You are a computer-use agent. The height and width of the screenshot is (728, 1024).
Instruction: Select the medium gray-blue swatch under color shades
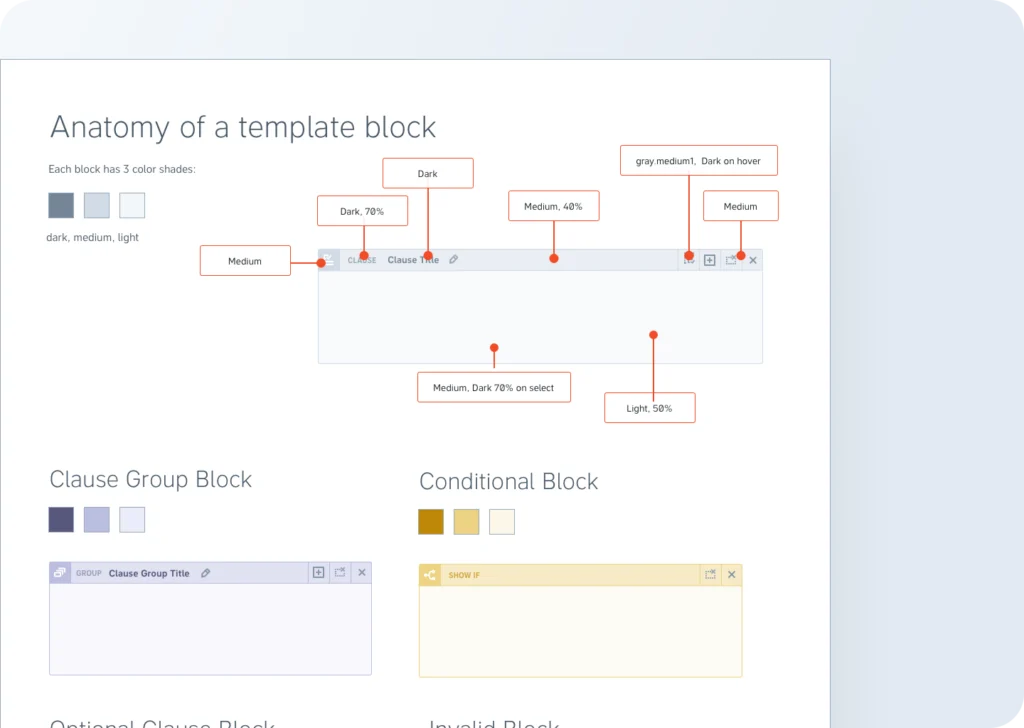97,206
